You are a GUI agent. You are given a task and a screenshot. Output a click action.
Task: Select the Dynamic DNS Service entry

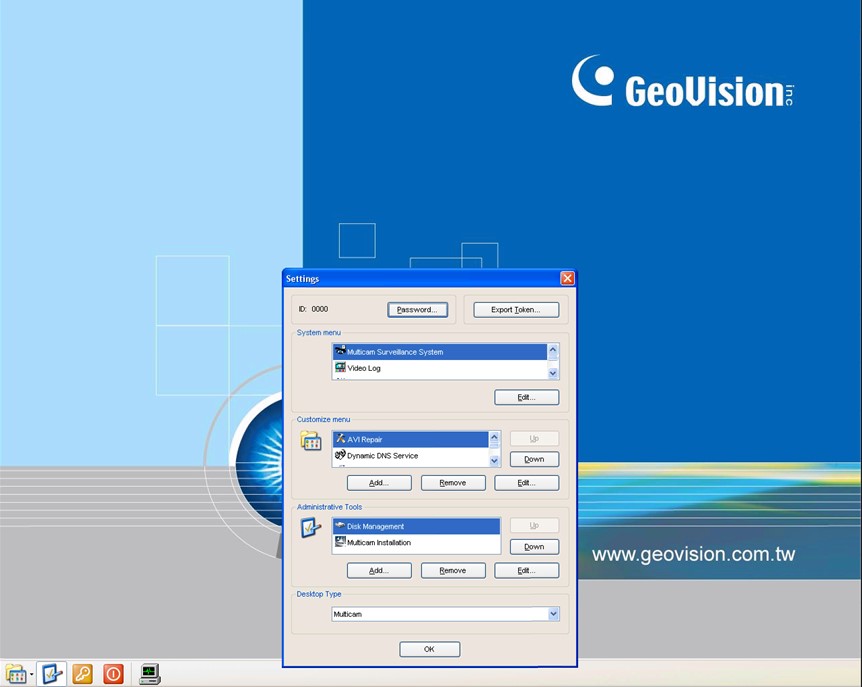(410, 456)
